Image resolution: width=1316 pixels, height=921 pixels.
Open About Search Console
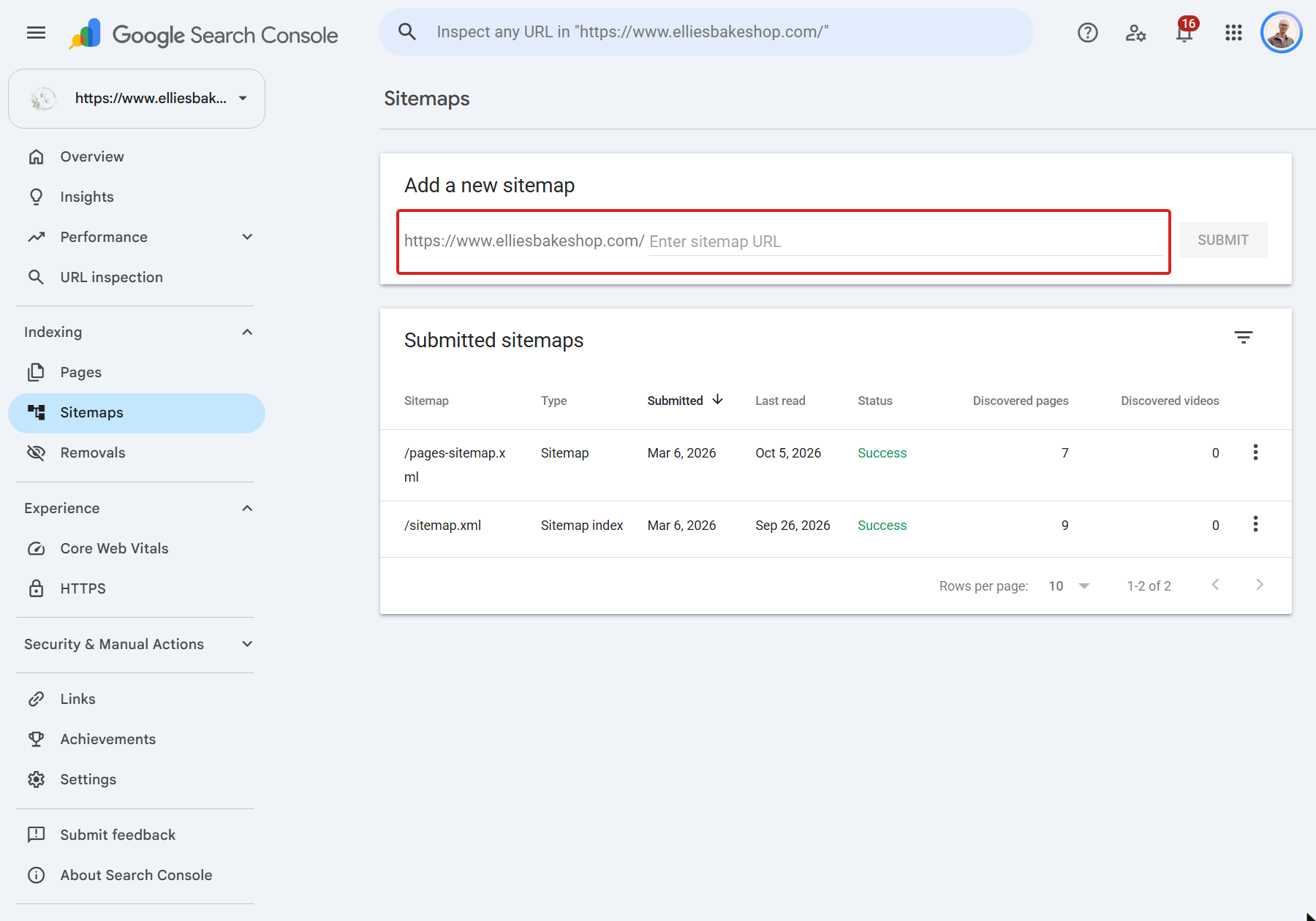click(x=137, y=875)
